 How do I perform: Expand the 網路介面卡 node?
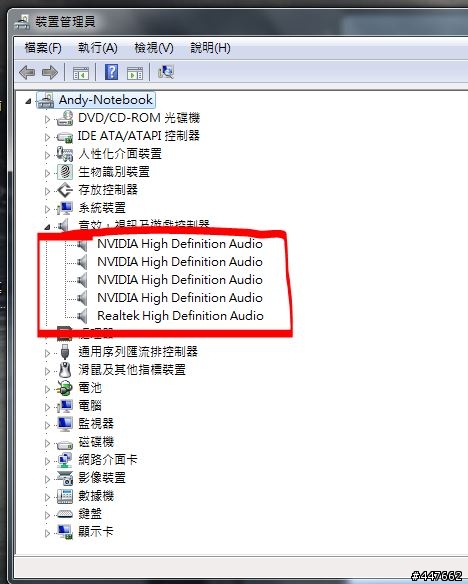pyautogui.click(x=47, y=461)
